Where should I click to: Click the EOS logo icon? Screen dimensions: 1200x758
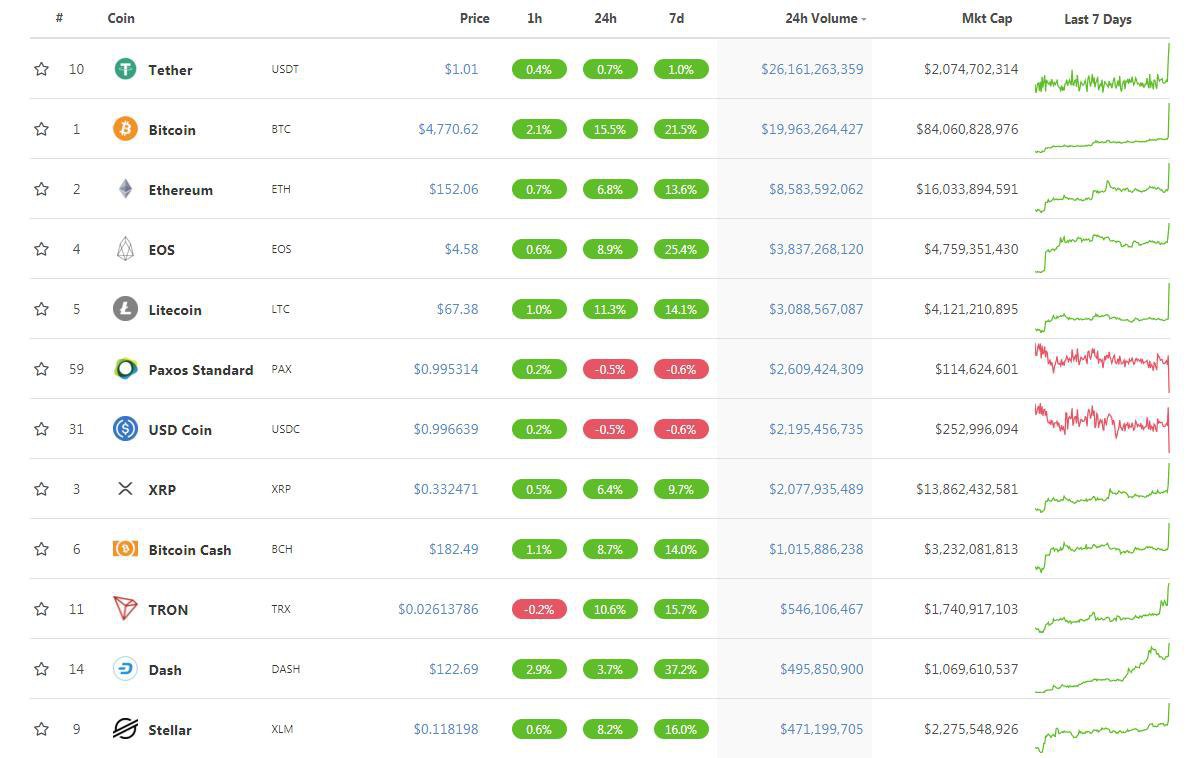click(125, 249)
